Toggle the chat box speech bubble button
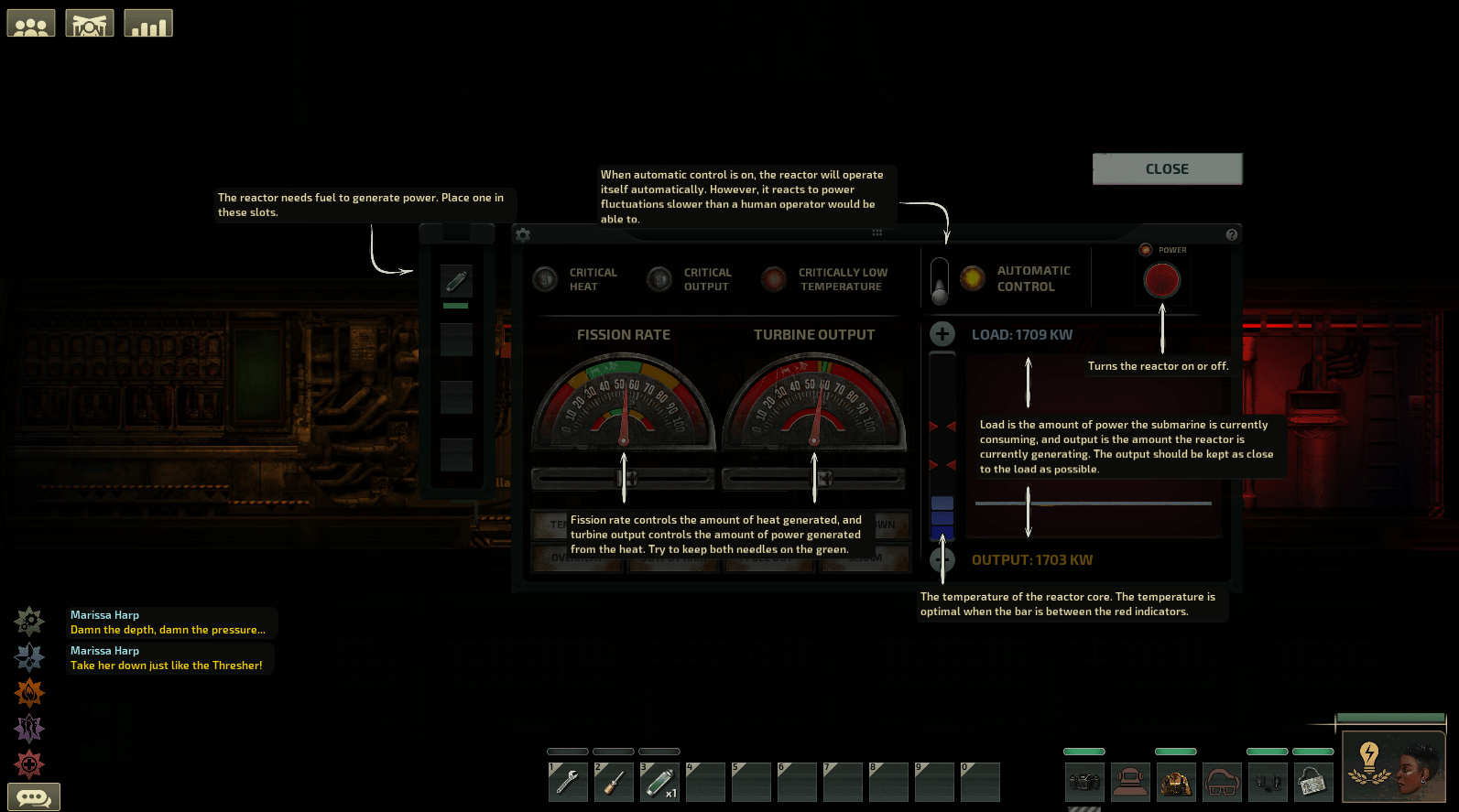 coord(34,797)
